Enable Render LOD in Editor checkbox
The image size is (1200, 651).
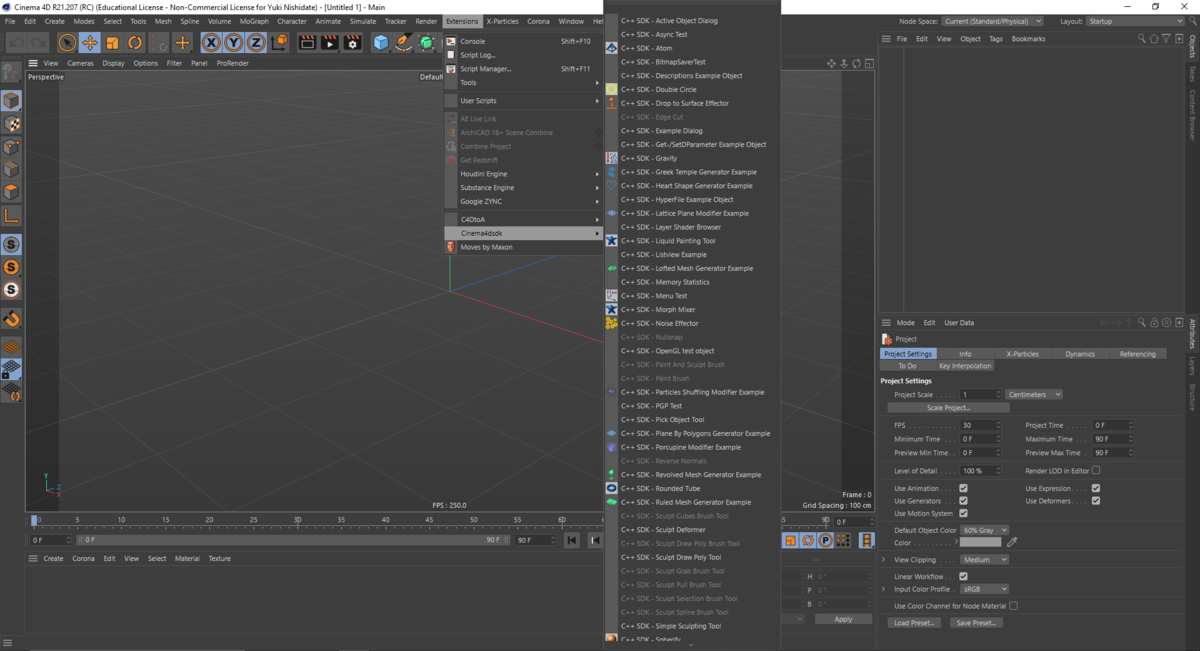pos(1096,470)
